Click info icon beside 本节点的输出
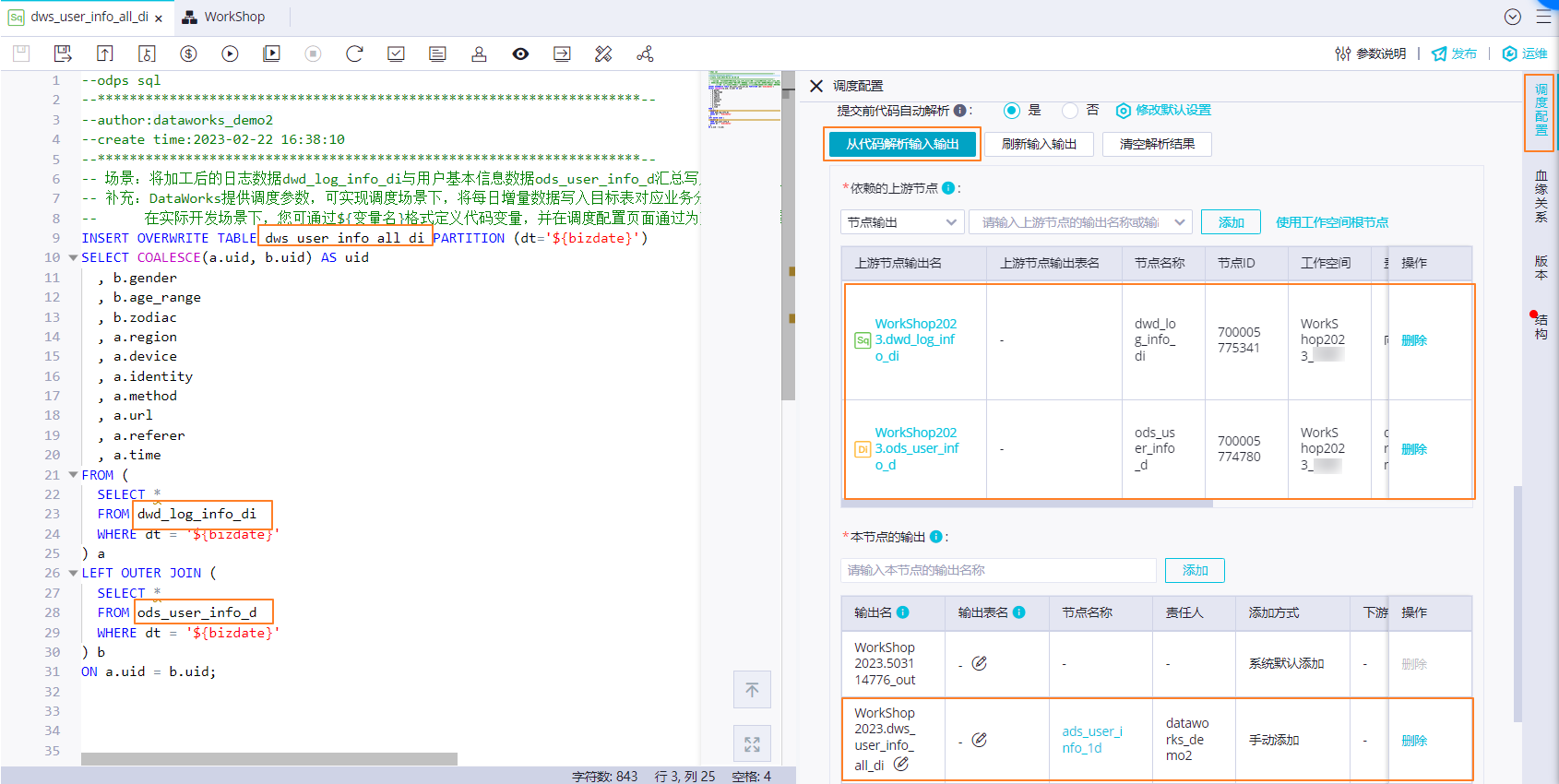Viewport: 1559px width, 784px height. click(936, 537)
